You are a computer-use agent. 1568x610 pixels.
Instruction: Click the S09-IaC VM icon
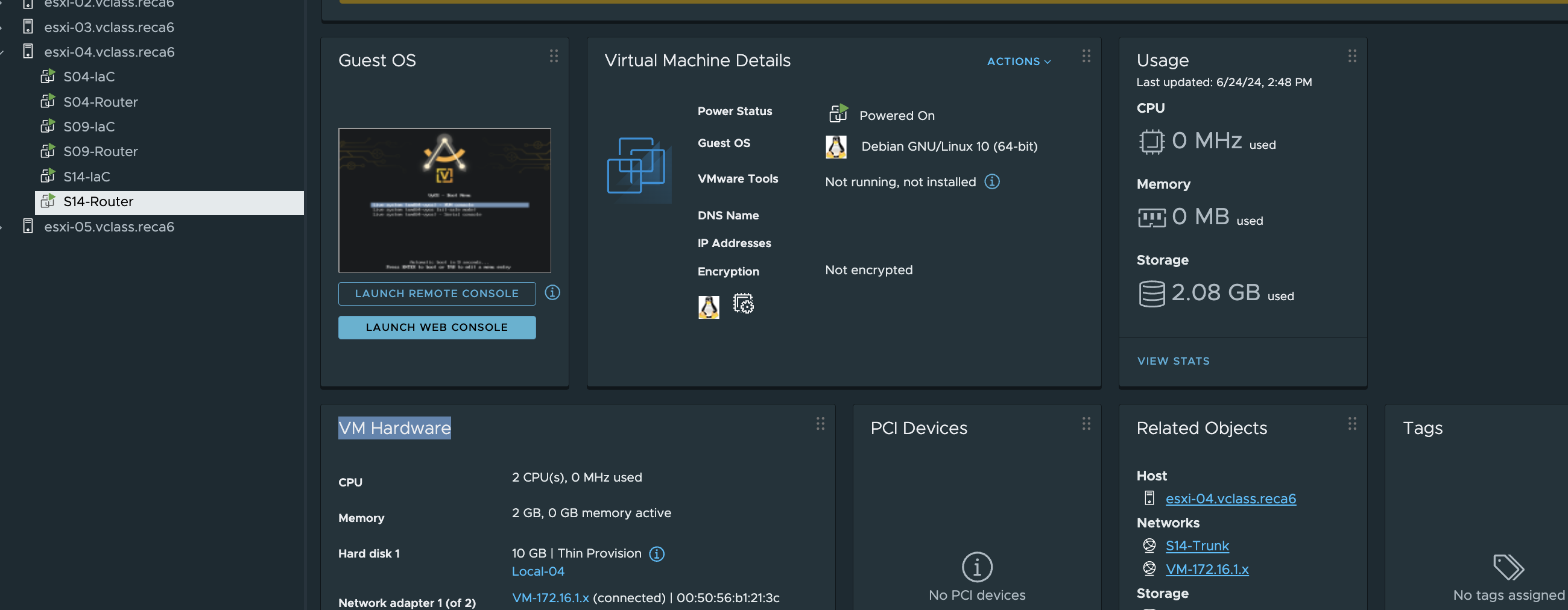(x=48, y=126)
